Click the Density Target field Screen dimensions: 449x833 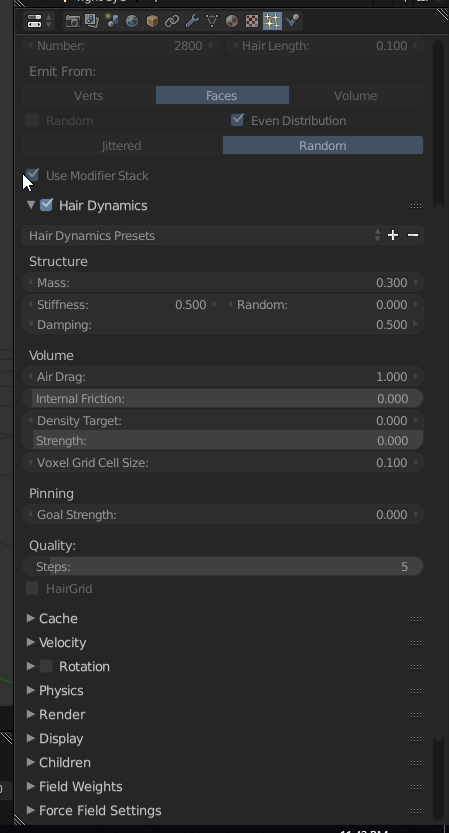coord(223,421)
